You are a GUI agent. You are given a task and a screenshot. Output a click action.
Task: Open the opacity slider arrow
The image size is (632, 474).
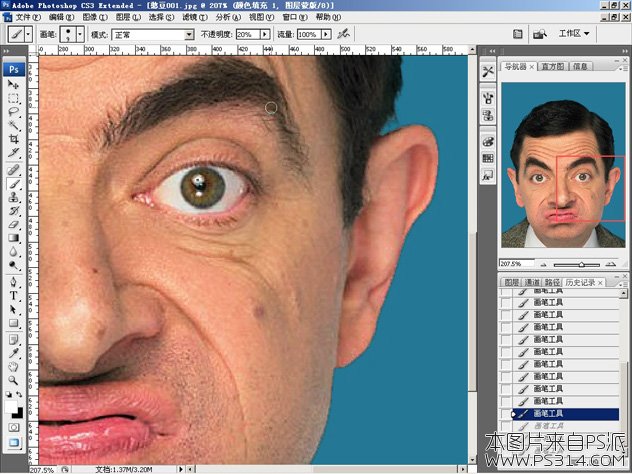coord(265,35)
